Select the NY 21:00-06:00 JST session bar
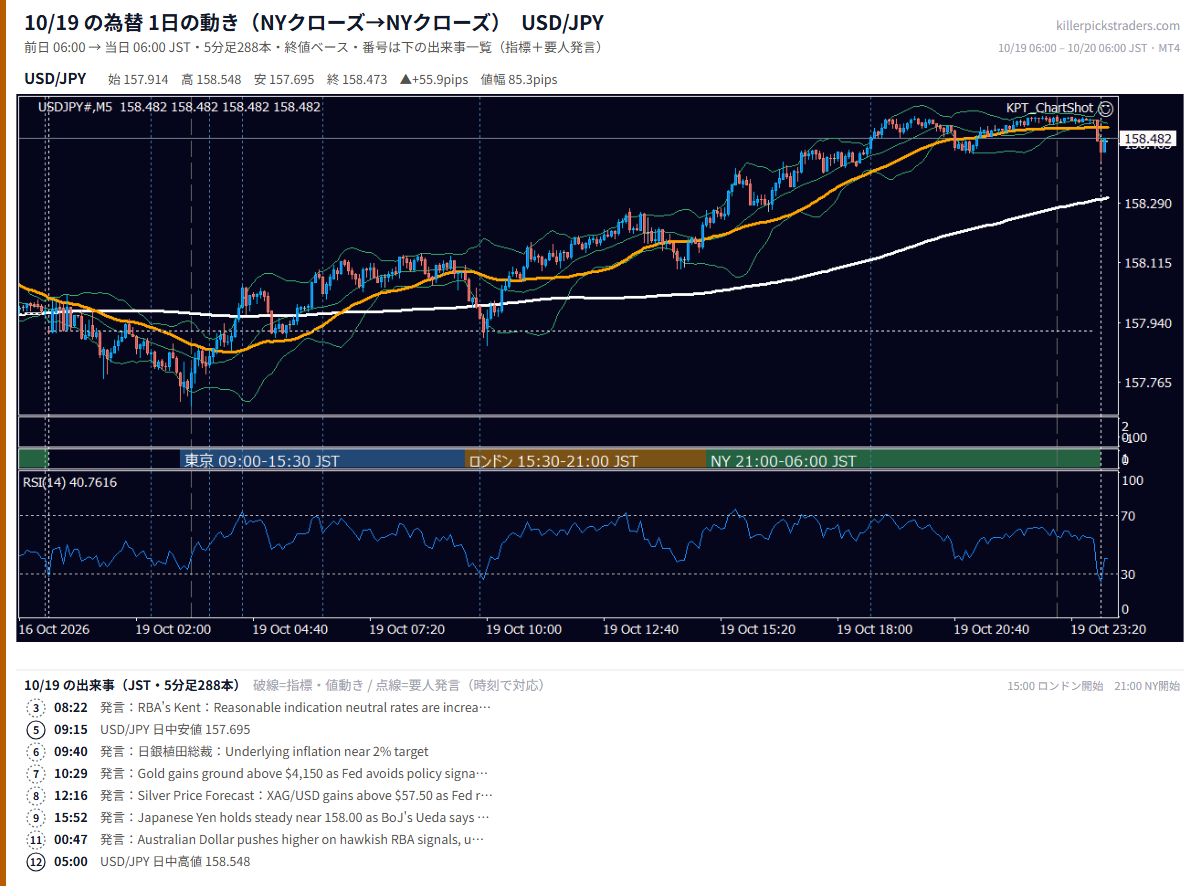 click(x=903, y=461)
